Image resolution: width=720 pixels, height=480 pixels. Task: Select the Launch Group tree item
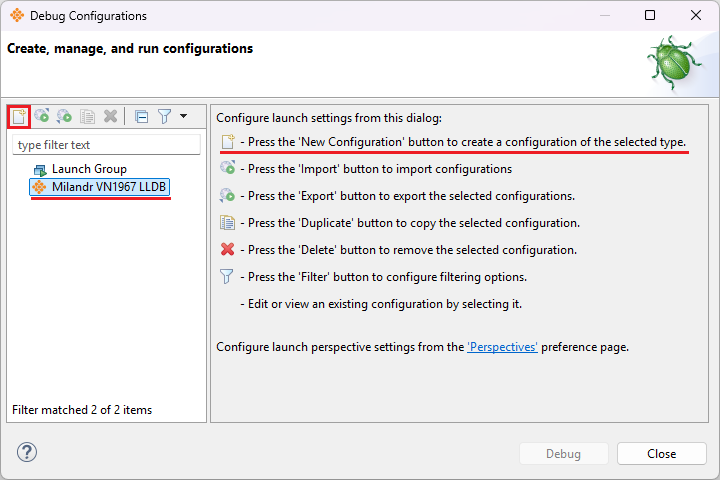click(89, 169)
